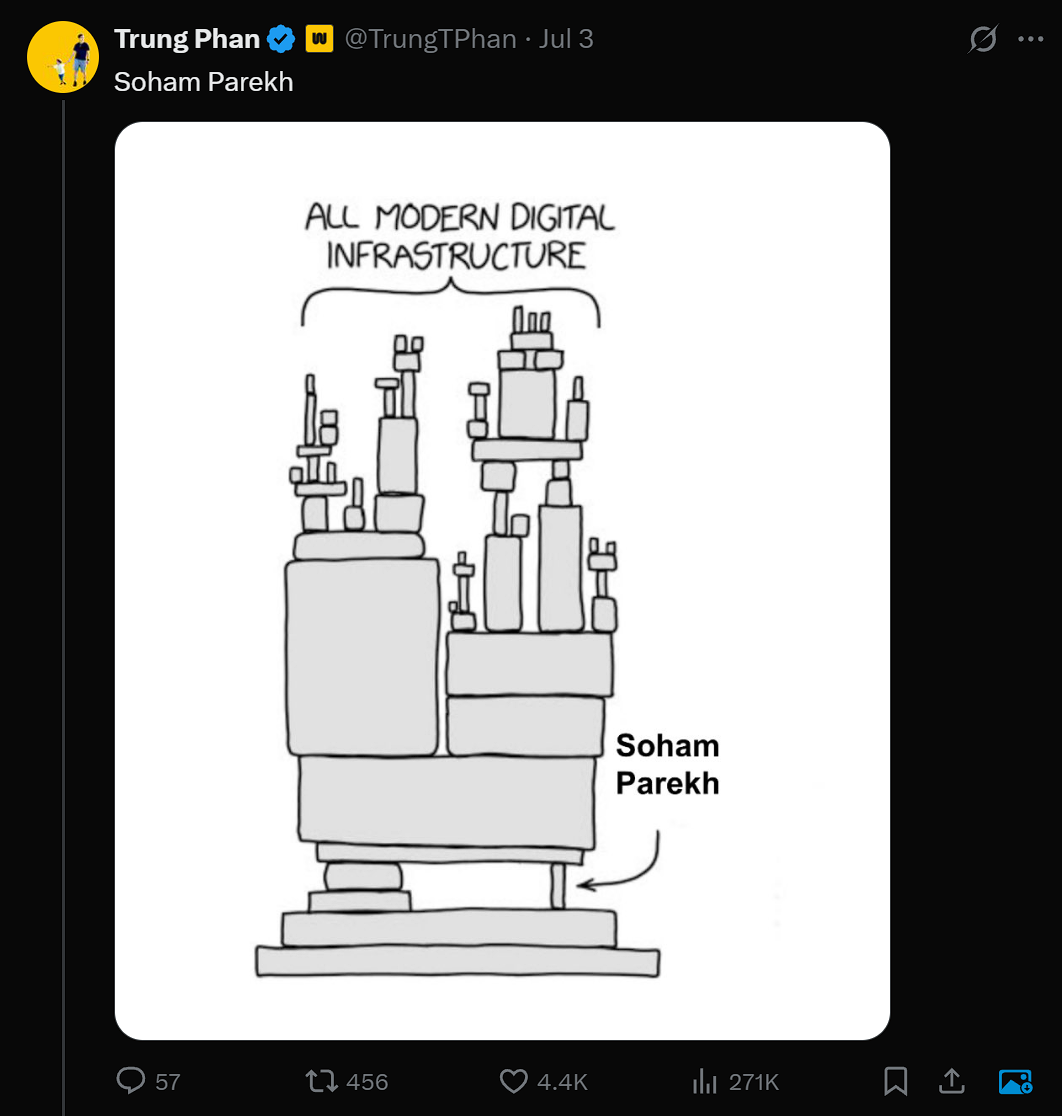Click the blue verified checkmark badge
Screen dimensions: 1062x1116
coord(281,39)
